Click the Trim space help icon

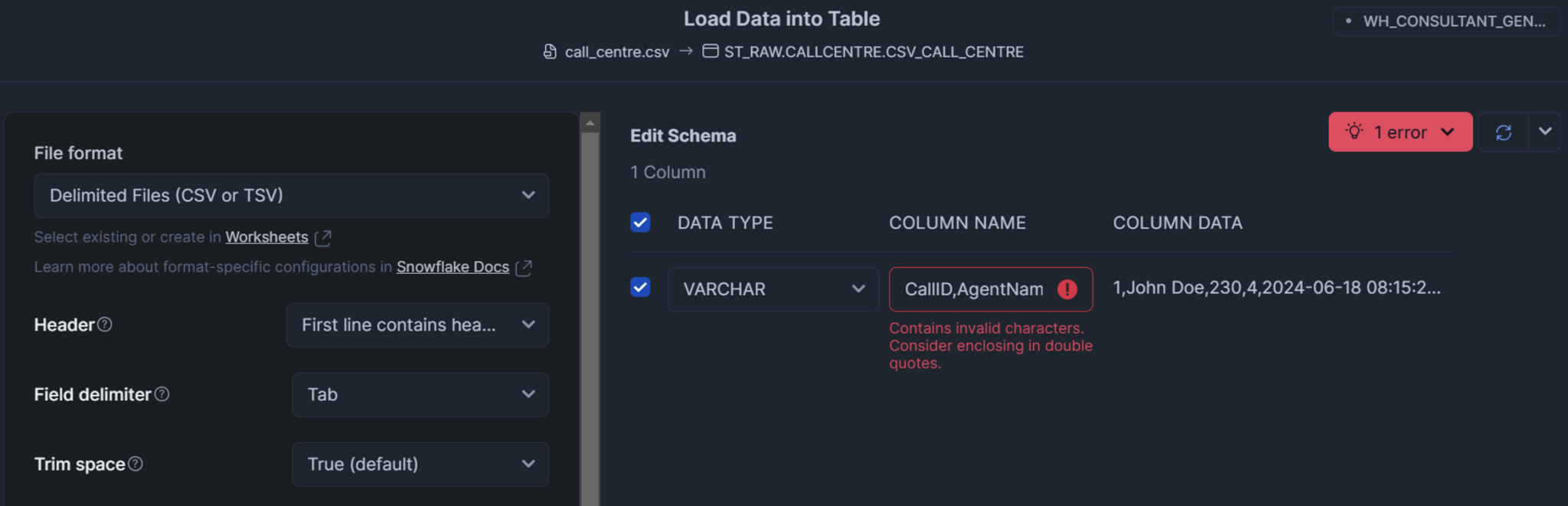click(136, 464)
